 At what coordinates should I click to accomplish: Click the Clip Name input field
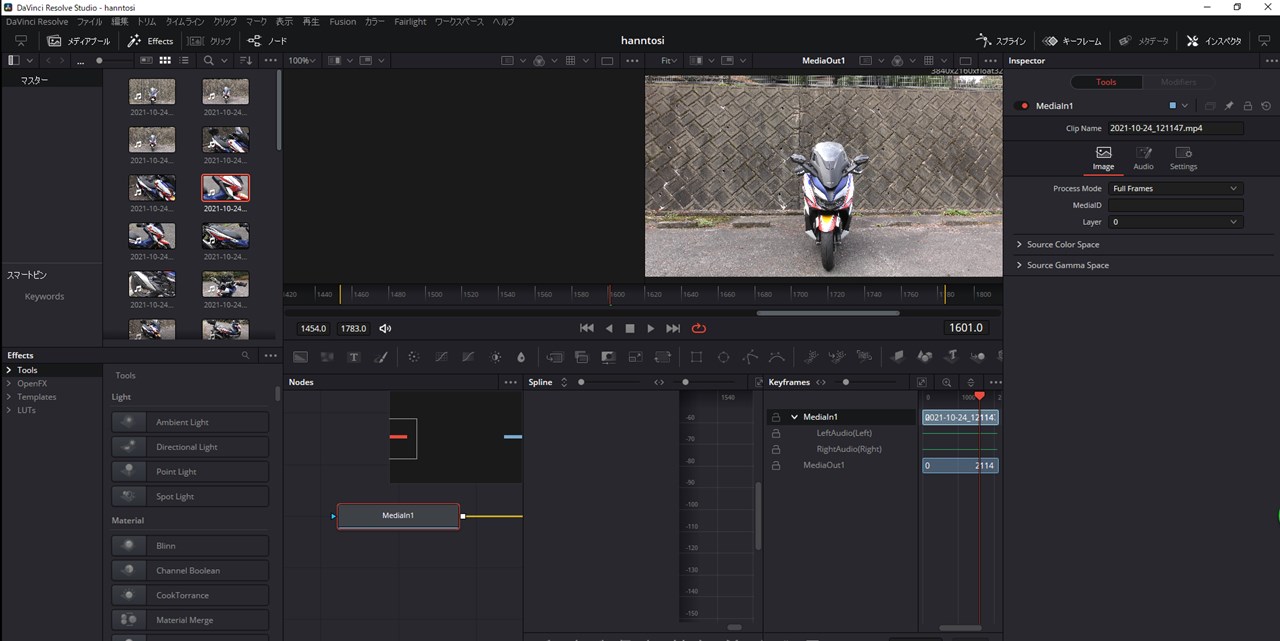click(x=1175, y=128)
